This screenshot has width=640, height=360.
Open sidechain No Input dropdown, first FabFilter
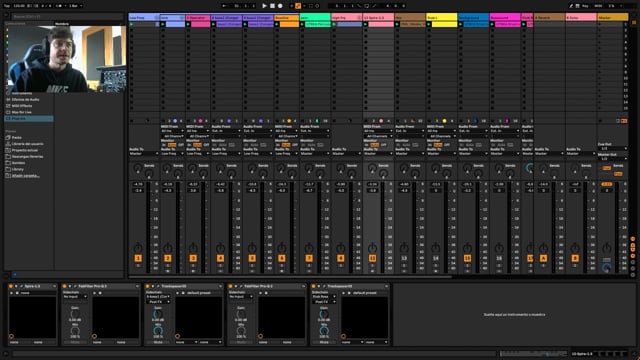pos(75,297)
